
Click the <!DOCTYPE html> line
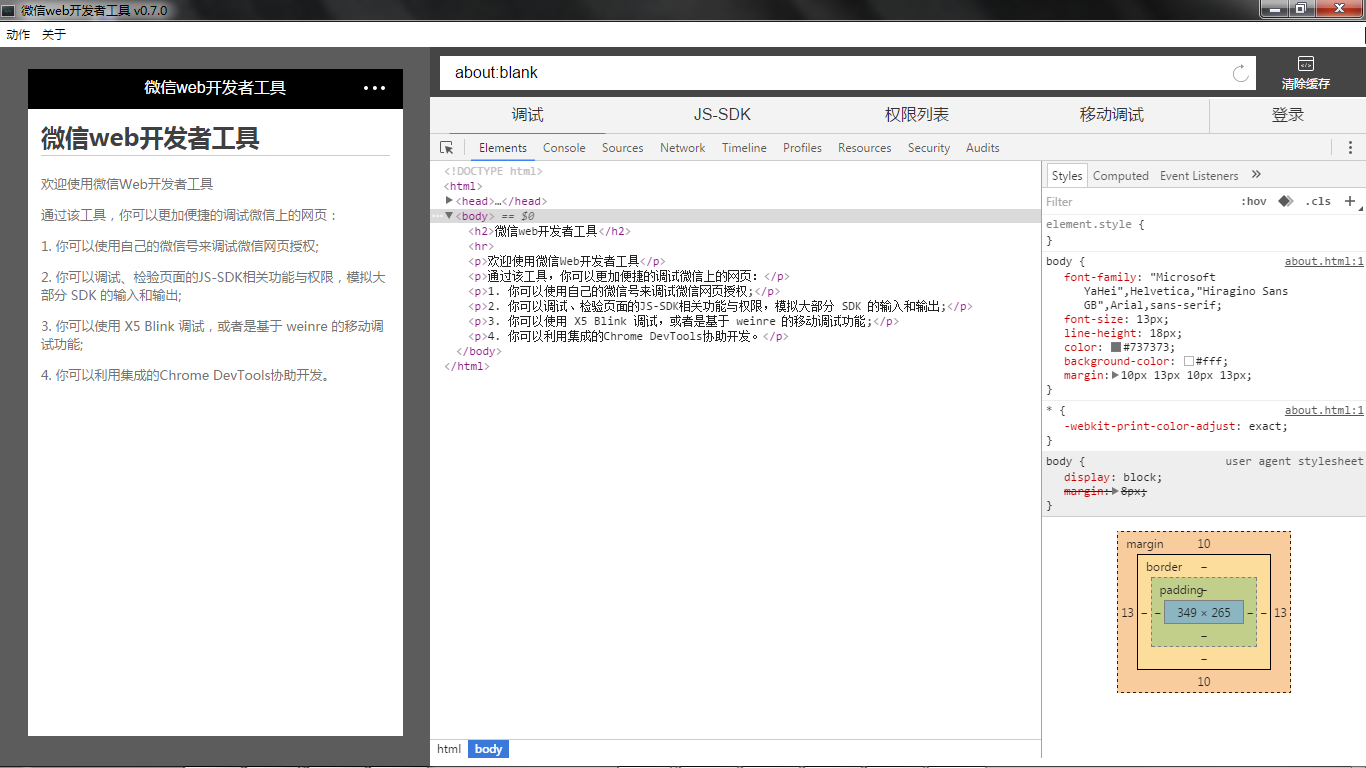493,171
